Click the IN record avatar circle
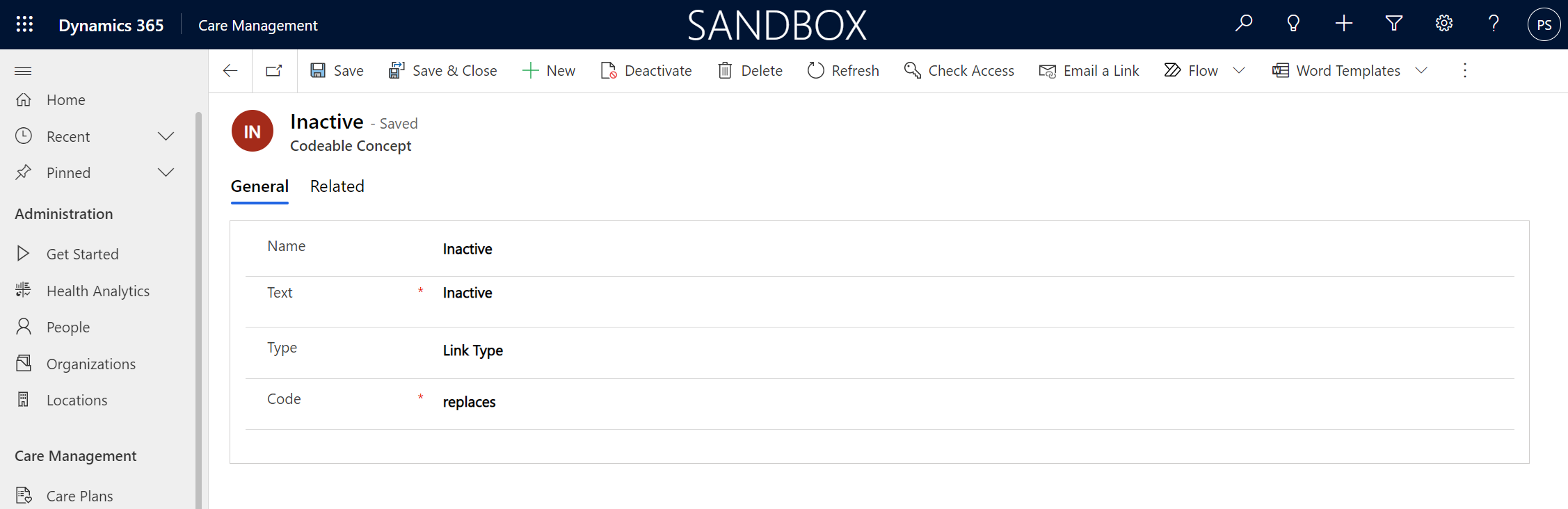Image resolution: width=1568 pixels, height=509 pixels. point(253,131)
